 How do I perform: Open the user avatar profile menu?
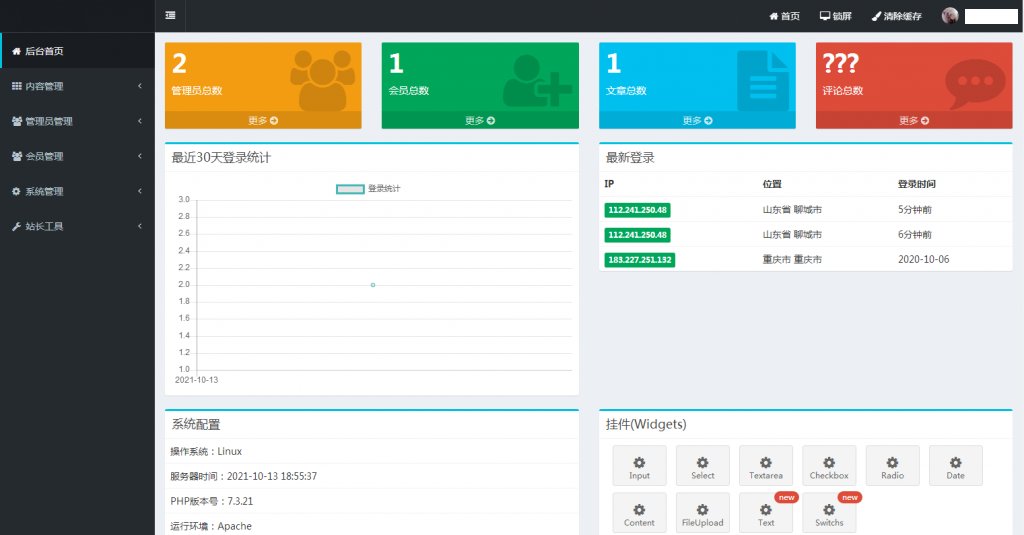950,16
